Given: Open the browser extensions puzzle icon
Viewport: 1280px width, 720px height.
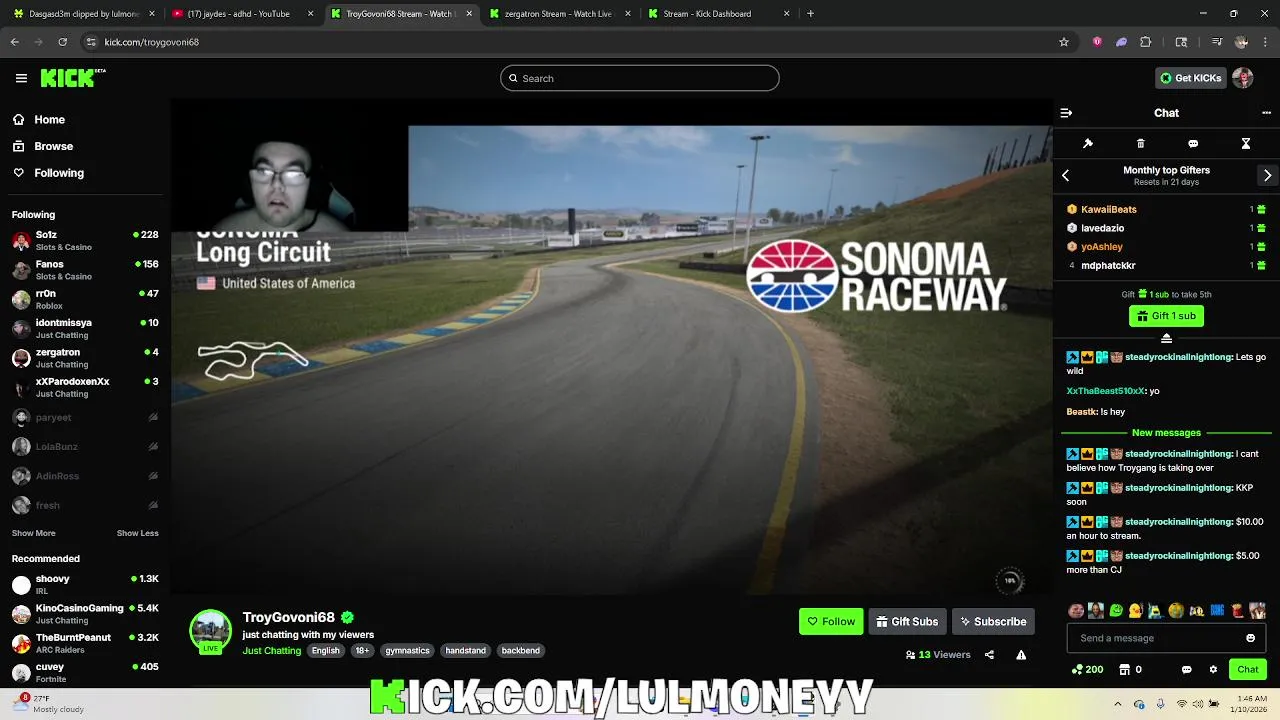Looking at the screenshot, I should 1146,42.
